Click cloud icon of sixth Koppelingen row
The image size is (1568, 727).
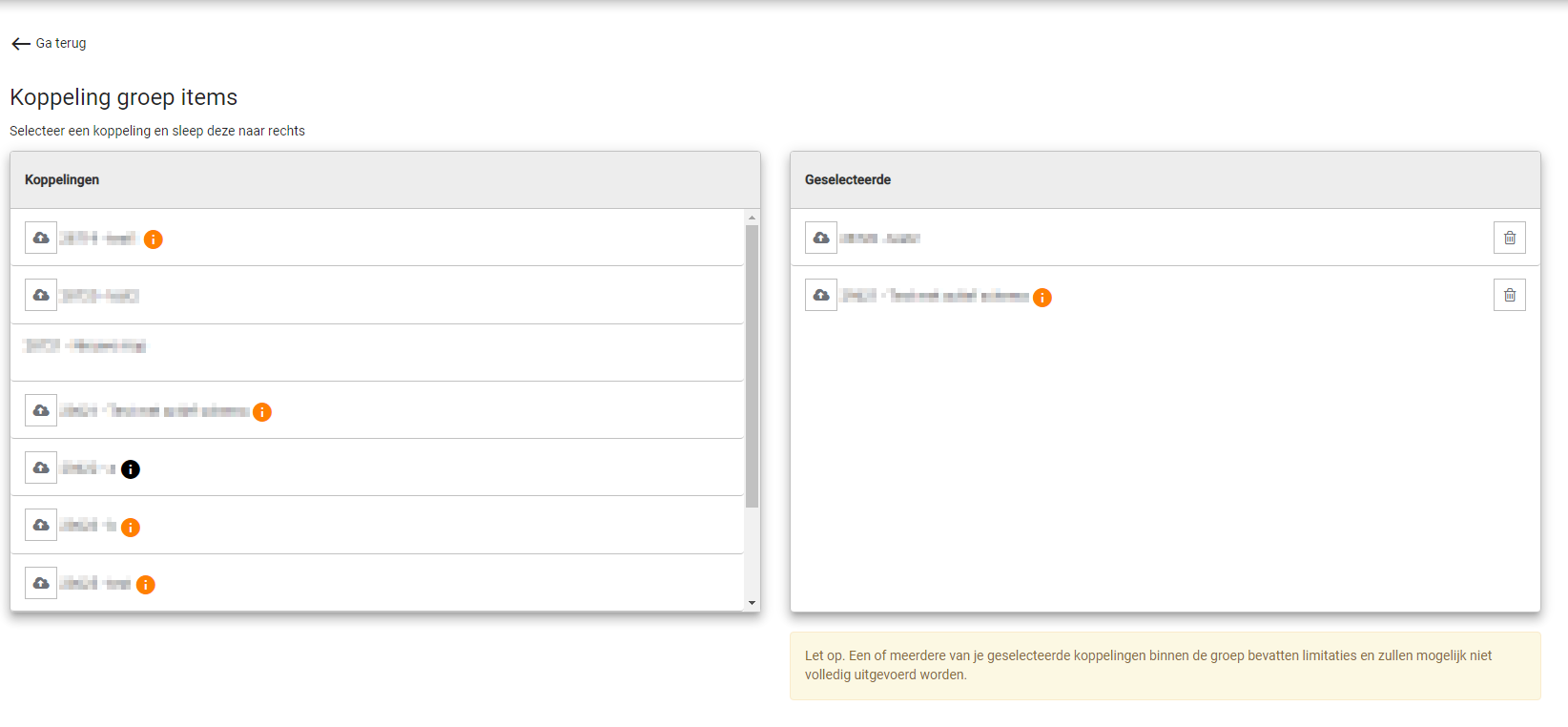(41, 525)
